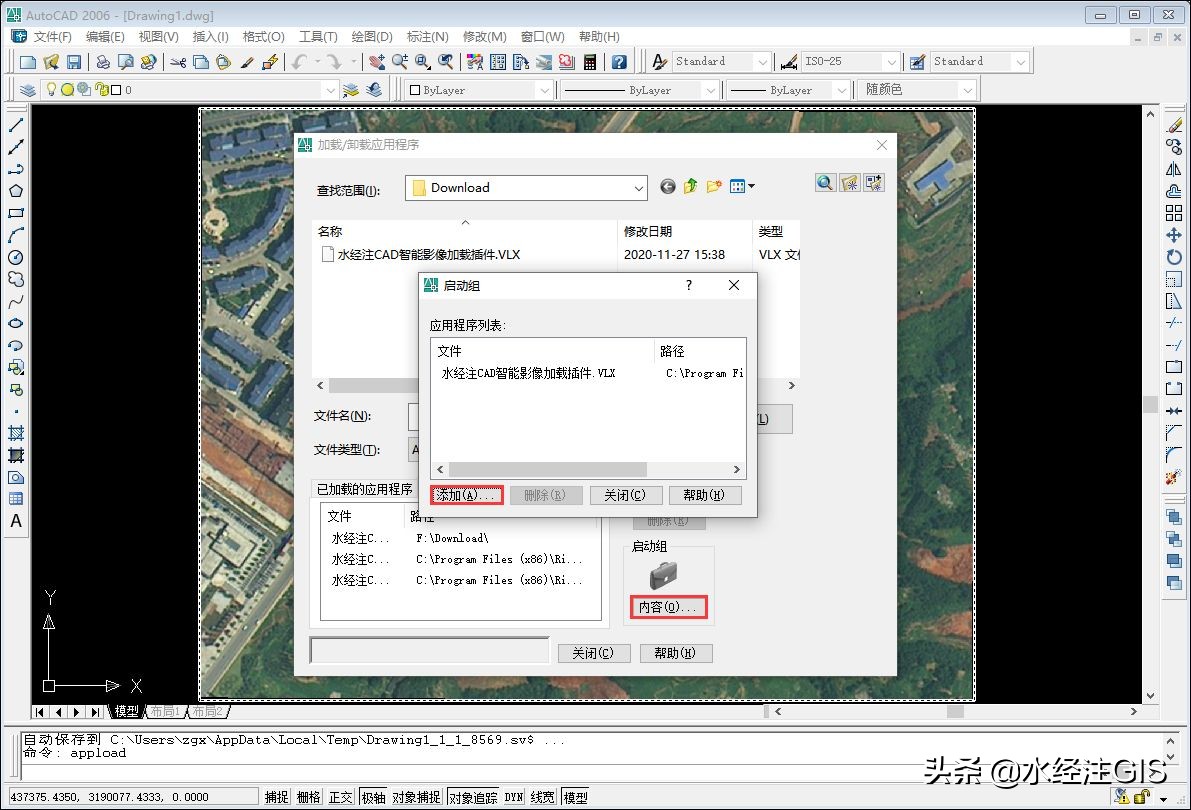Toggle 模型 model space button in status bar
1191x810 pixels.
coord(575,797)
